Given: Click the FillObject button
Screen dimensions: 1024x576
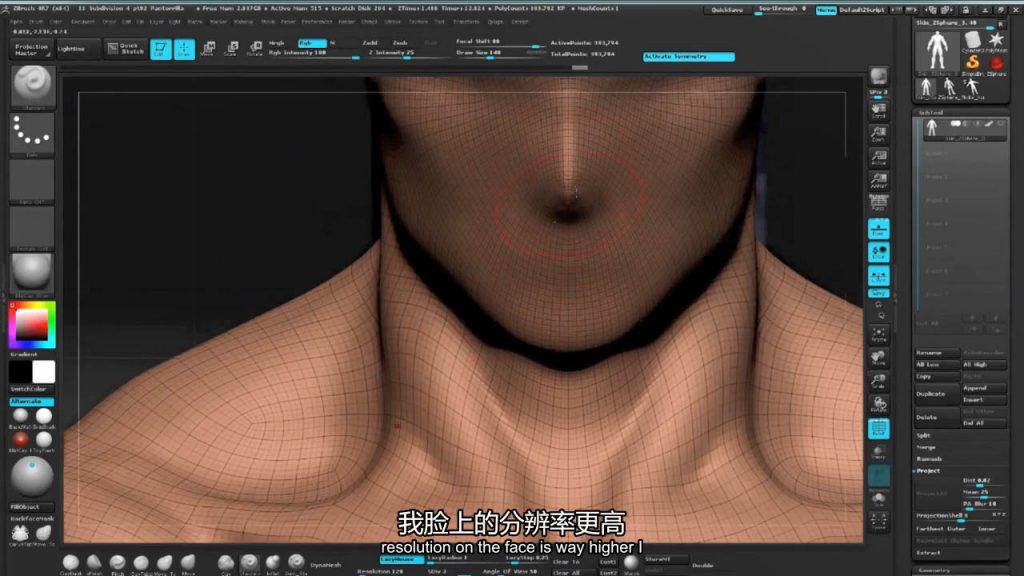Looking at the screenshot, I should click(x=31, y=507).
